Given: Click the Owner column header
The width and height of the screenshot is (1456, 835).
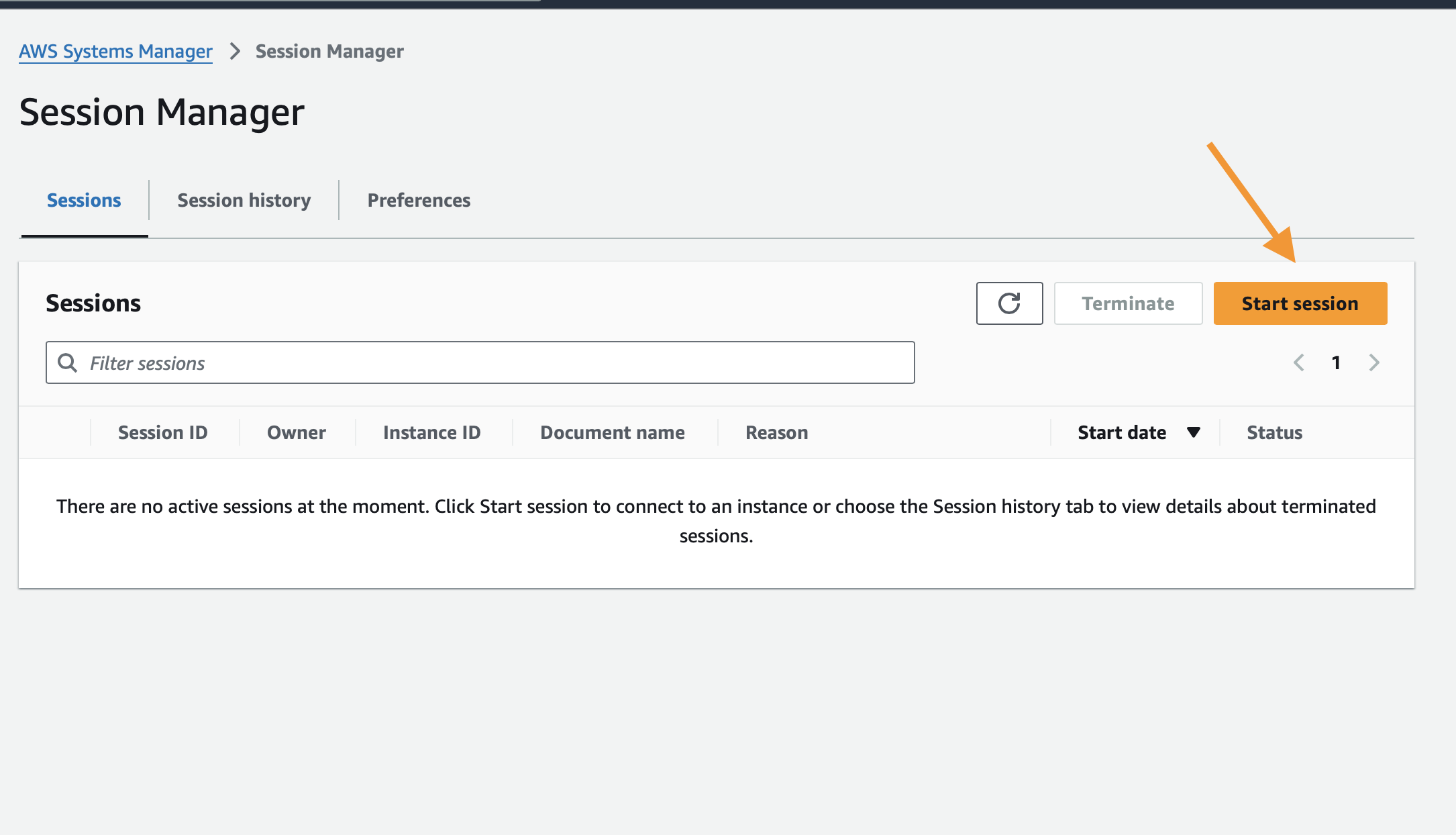Looking at the screenshot, I should 296,432.
